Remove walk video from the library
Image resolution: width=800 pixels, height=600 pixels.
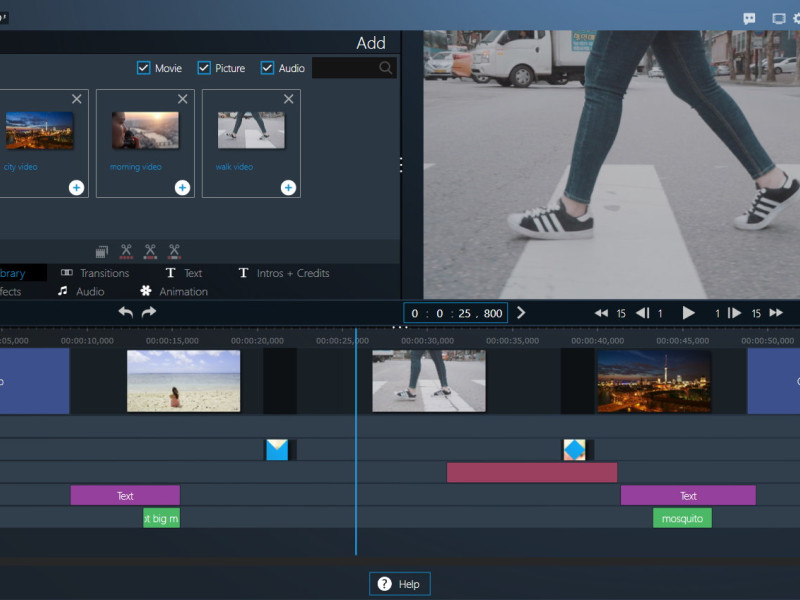point(288,99)
